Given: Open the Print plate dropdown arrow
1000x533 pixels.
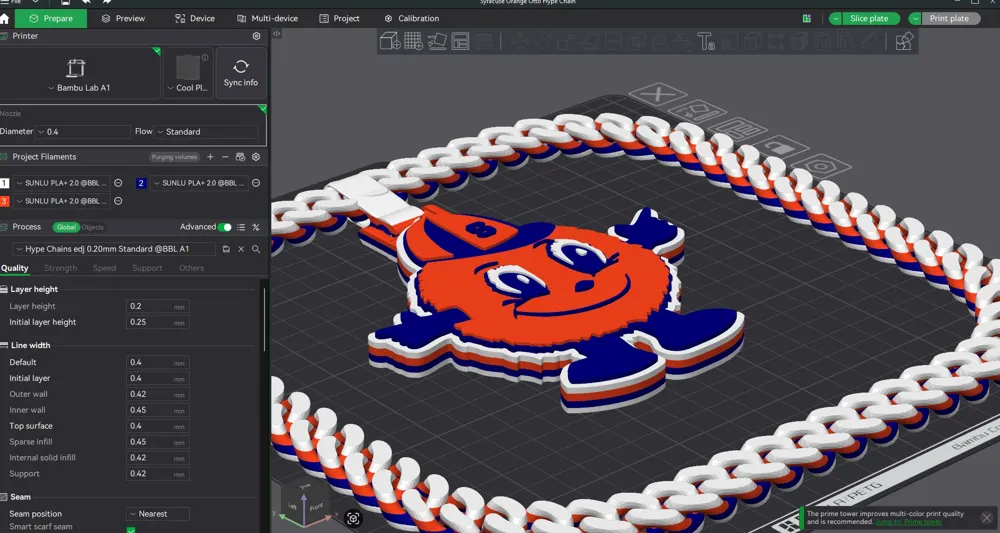Looking at the screenshot, I should [x=915, y=18].
